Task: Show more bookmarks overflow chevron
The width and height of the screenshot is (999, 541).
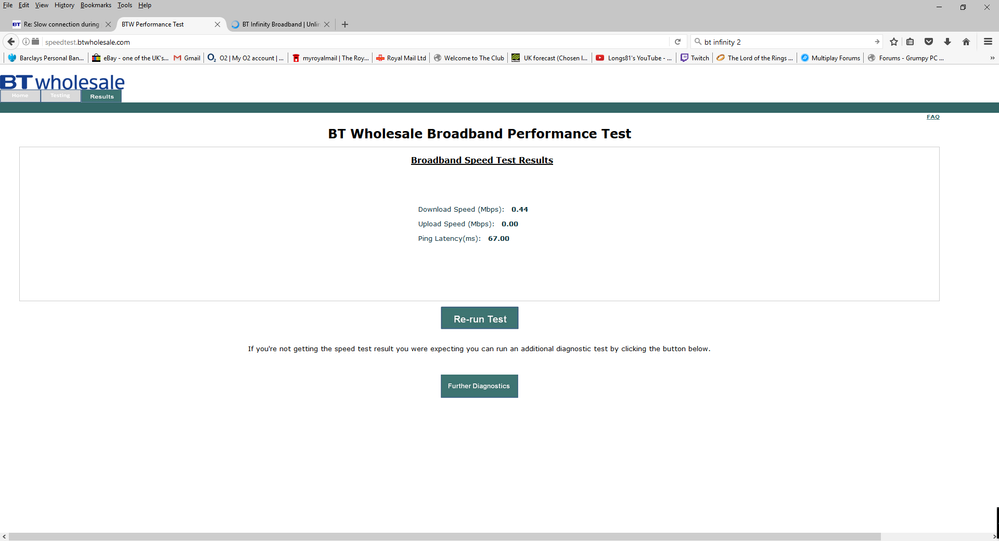Action: coord(992,58)
